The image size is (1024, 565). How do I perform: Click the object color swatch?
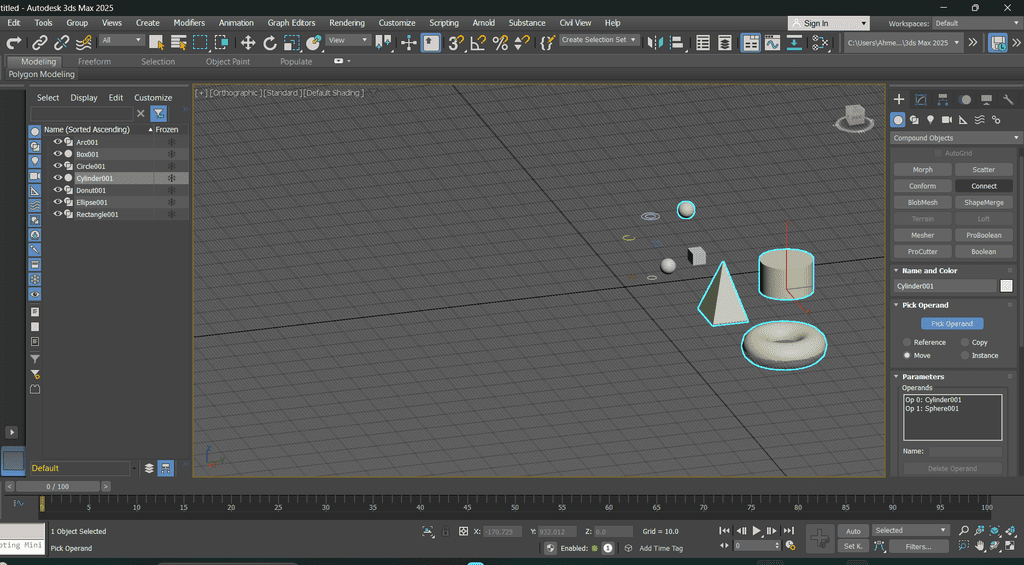(x=1006, y=285)
